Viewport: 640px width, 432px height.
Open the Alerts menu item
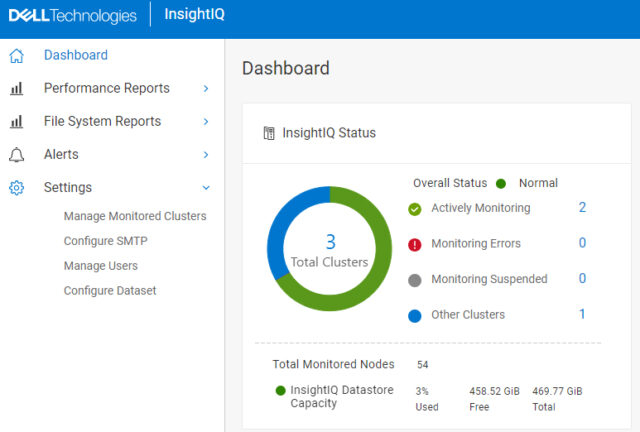(x=61, y=154)
